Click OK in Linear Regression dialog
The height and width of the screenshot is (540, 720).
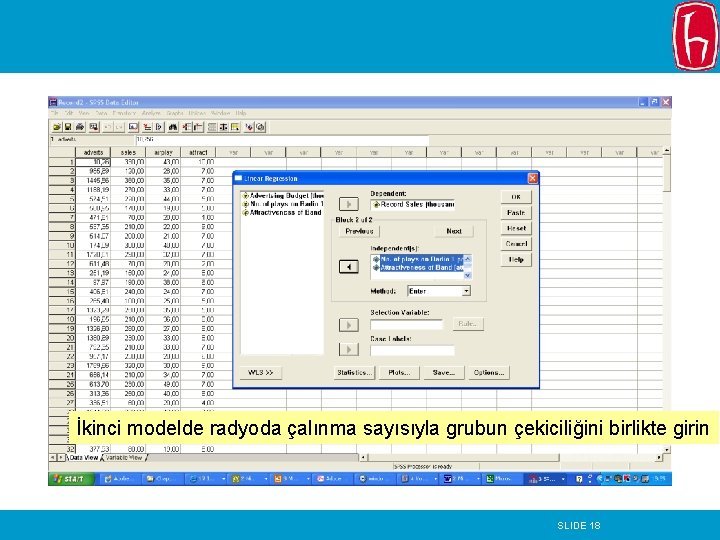516,197
